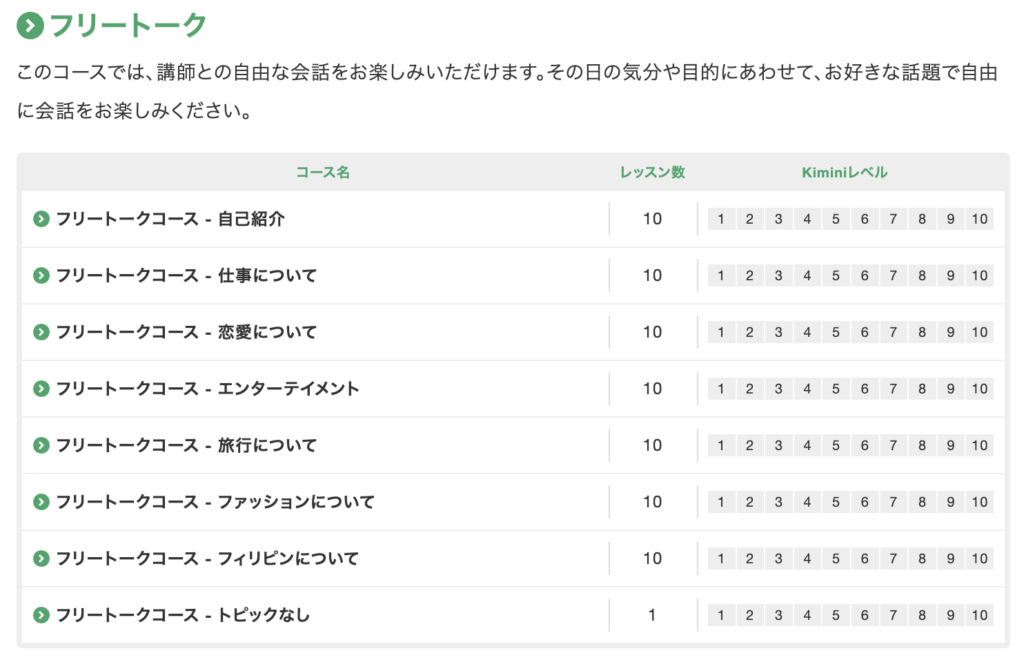Click the Kiminiレベル column header
The width and height of the screenshot is (1024, 660).
[x=844, y=172]
